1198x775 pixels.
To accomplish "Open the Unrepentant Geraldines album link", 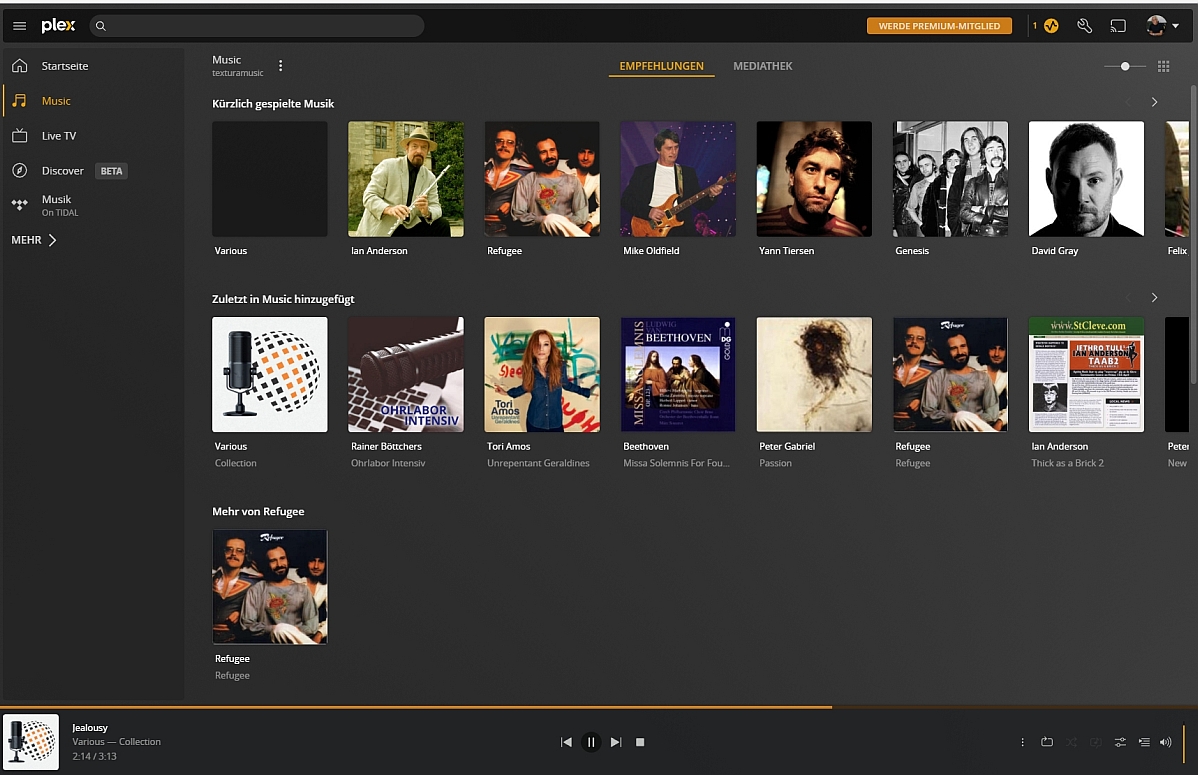I will pyautogui.click(x=538, y=463).
